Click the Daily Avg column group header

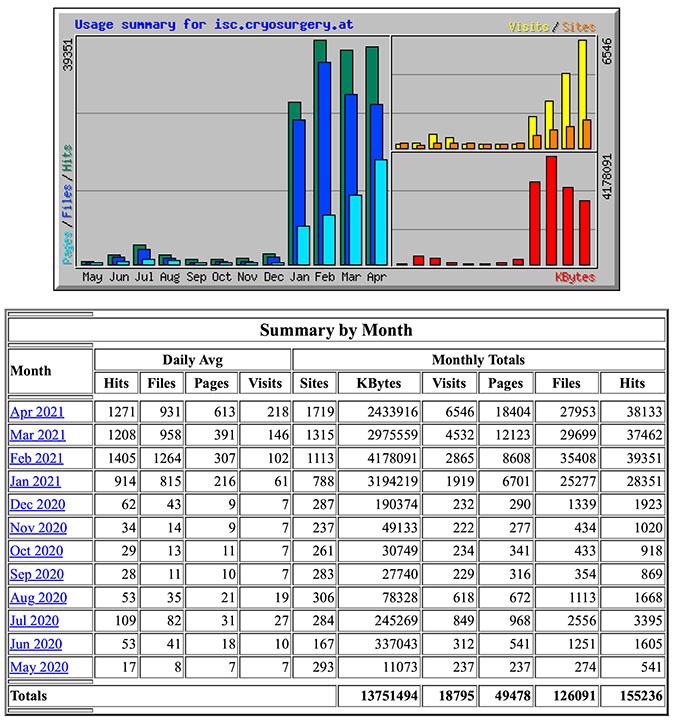(x=191, y=359)
